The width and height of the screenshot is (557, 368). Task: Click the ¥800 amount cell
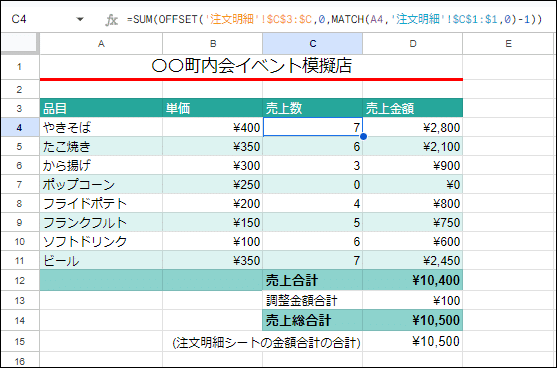tap(412, 203)
